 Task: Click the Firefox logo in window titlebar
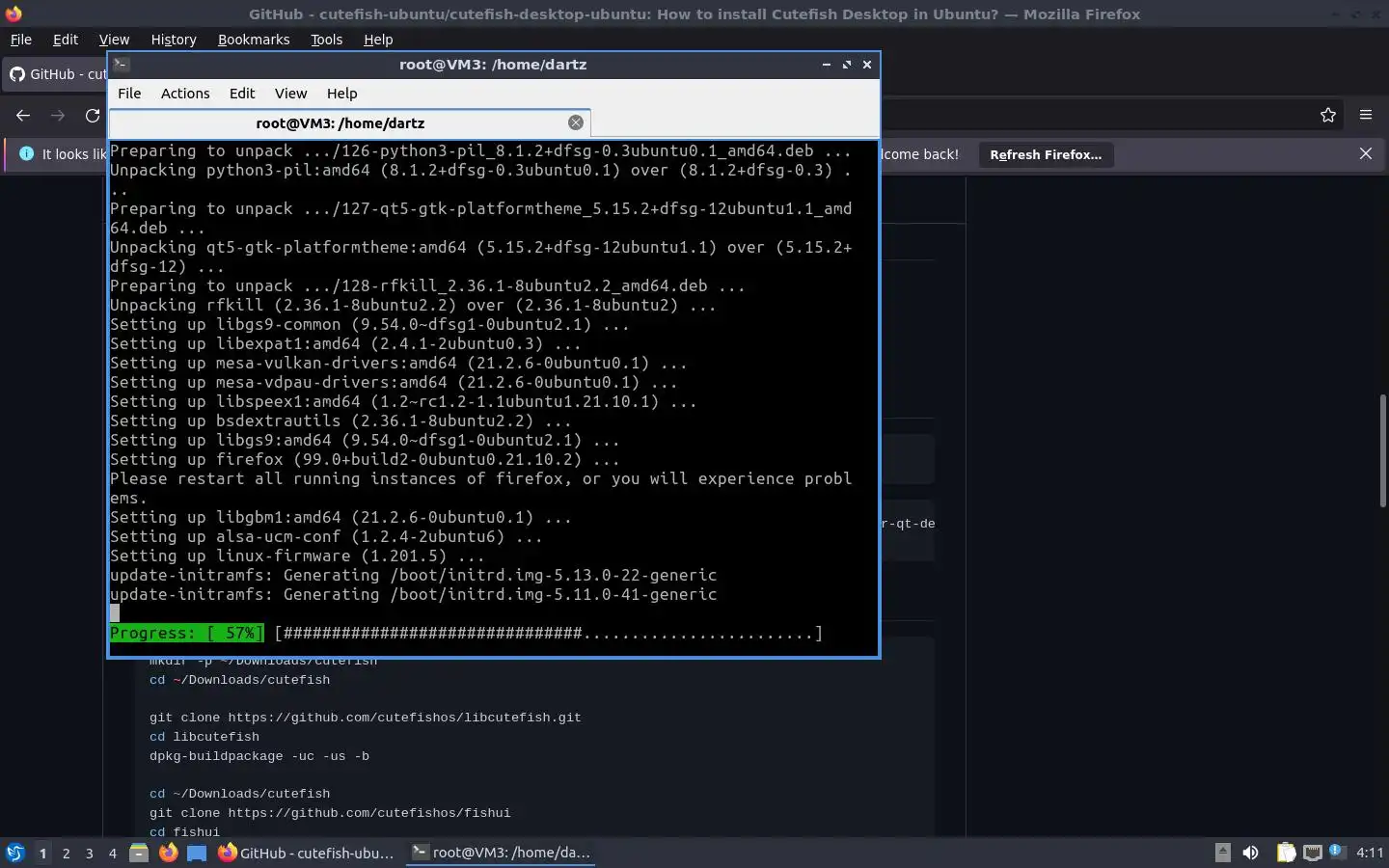14,14
